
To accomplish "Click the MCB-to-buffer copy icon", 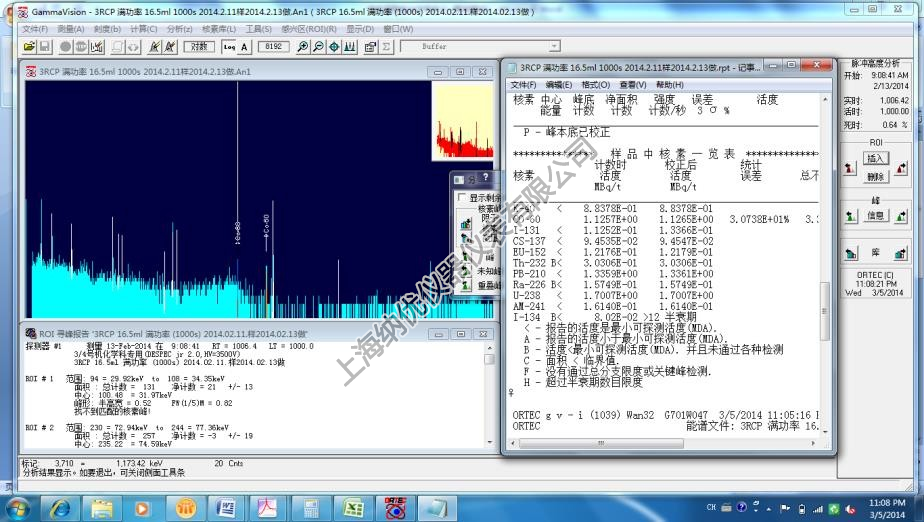I will [118, 47].
